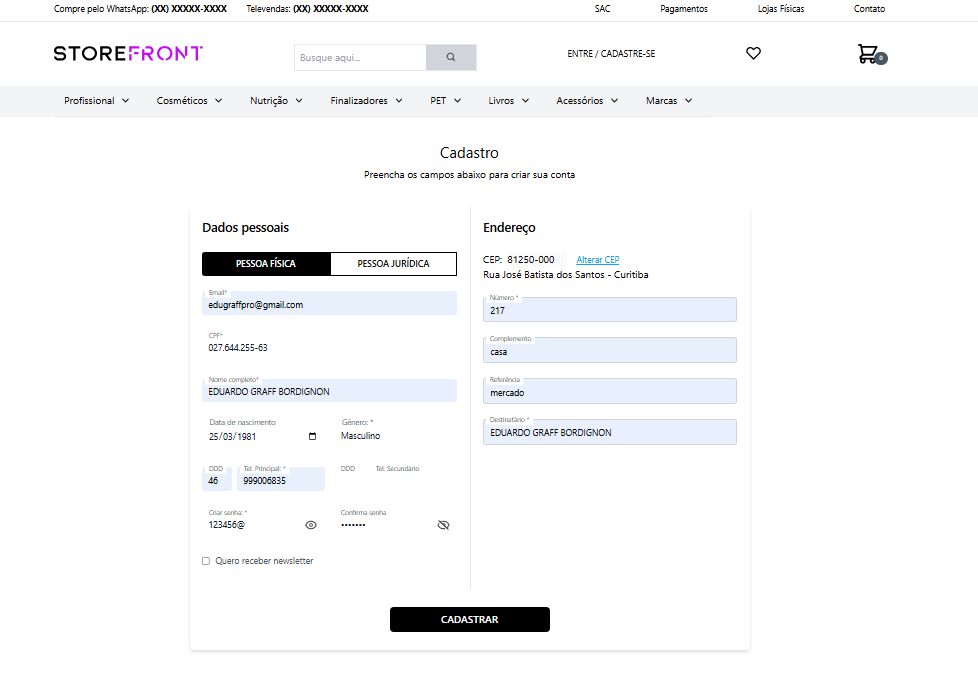Enable the newsletter checkbox
Screen dimensions: 978x673
tap(206, 561)
